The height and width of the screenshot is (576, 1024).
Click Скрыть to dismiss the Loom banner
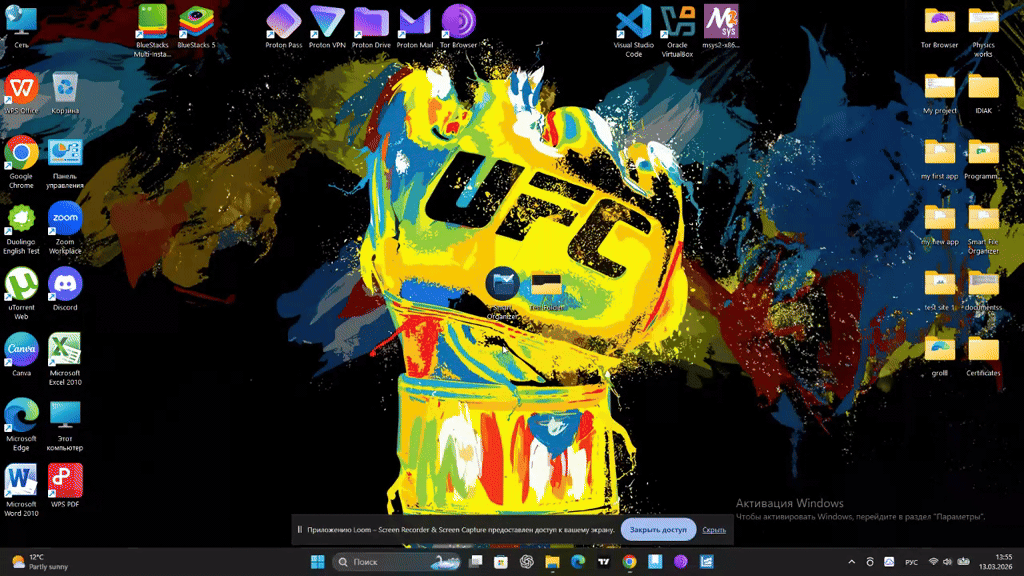714,529
